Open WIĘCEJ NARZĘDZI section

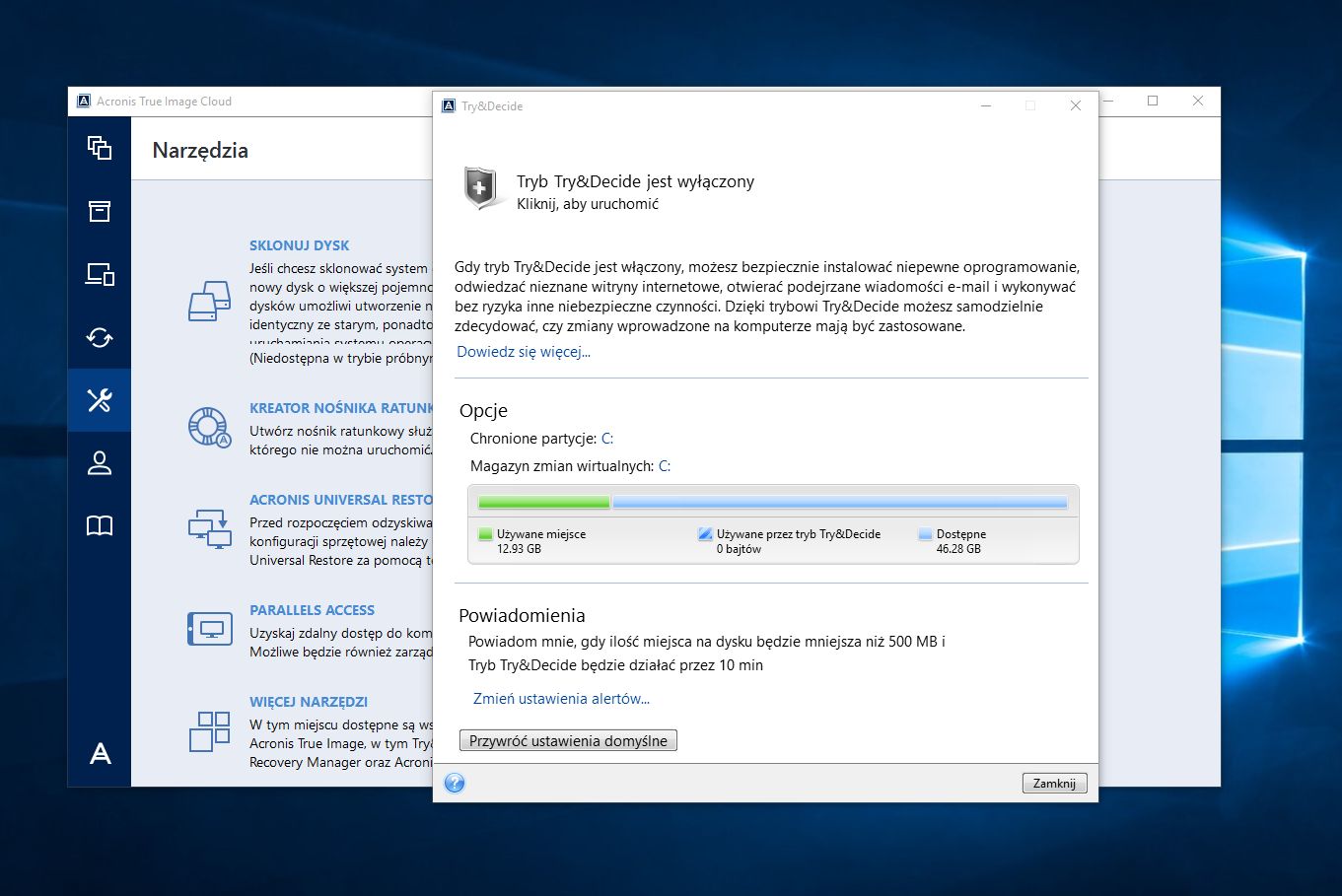coord(309,702)
